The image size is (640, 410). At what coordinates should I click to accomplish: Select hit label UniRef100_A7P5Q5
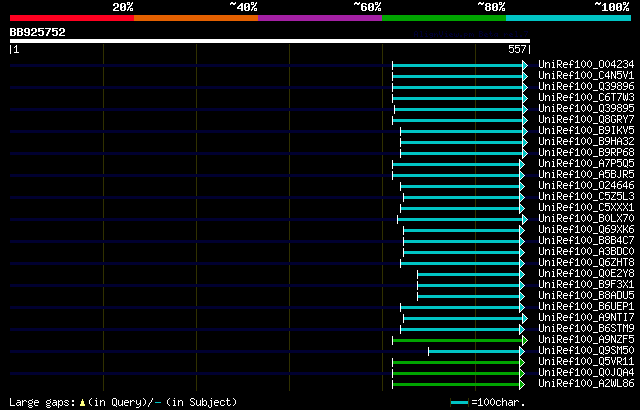[586, 164]
